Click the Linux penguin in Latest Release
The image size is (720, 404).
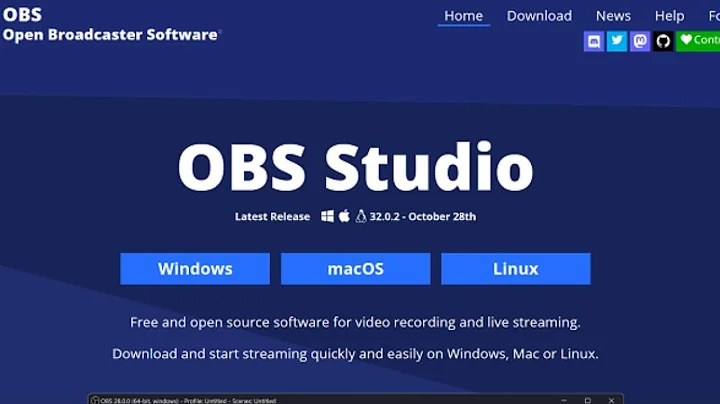[361, 216]
